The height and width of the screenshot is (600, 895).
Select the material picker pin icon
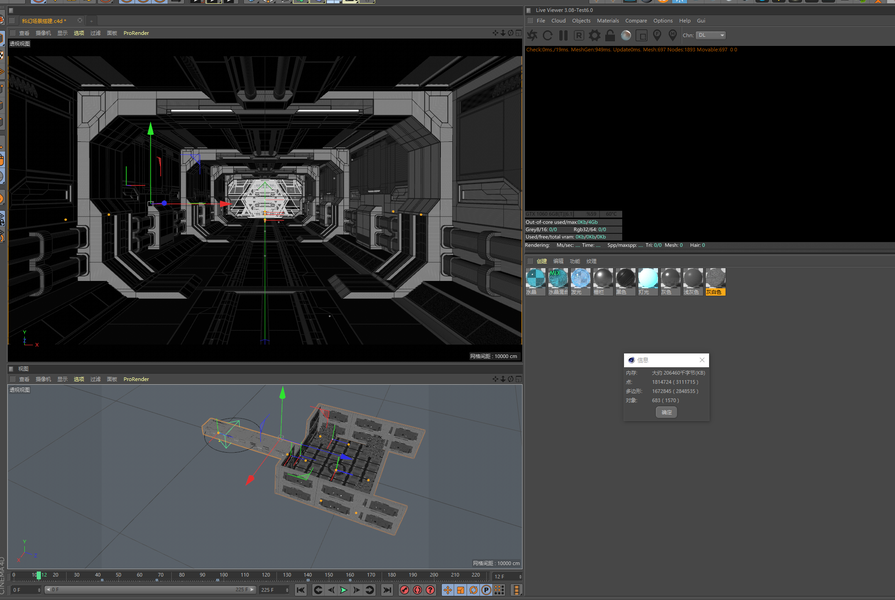coord(672,35)
